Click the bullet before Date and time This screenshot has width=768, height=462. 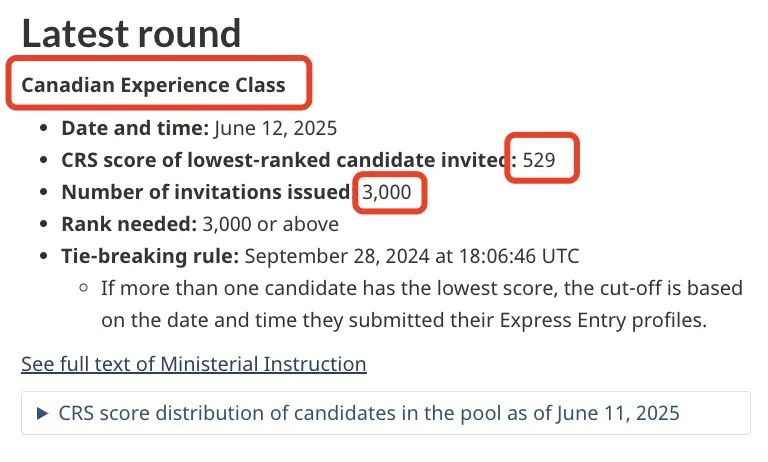coord(44,128)
